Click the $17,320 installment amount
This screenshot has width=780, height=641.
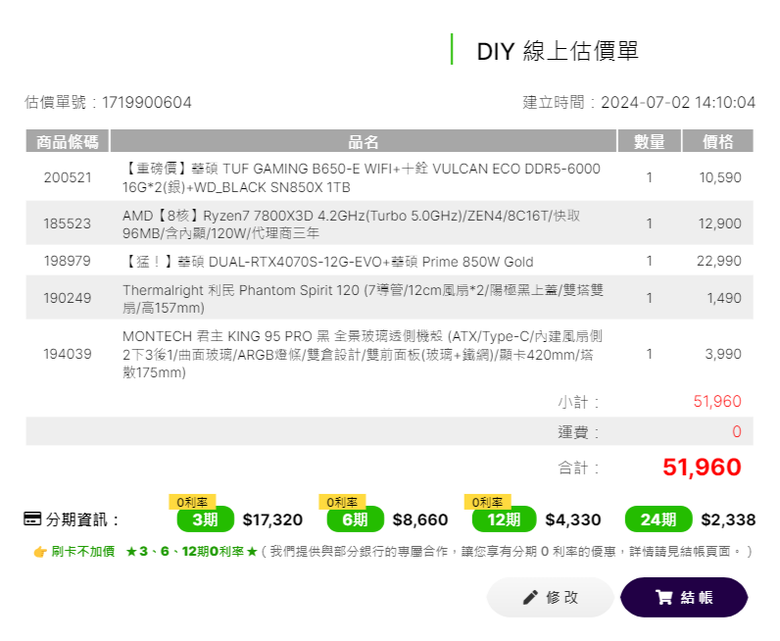273,520
